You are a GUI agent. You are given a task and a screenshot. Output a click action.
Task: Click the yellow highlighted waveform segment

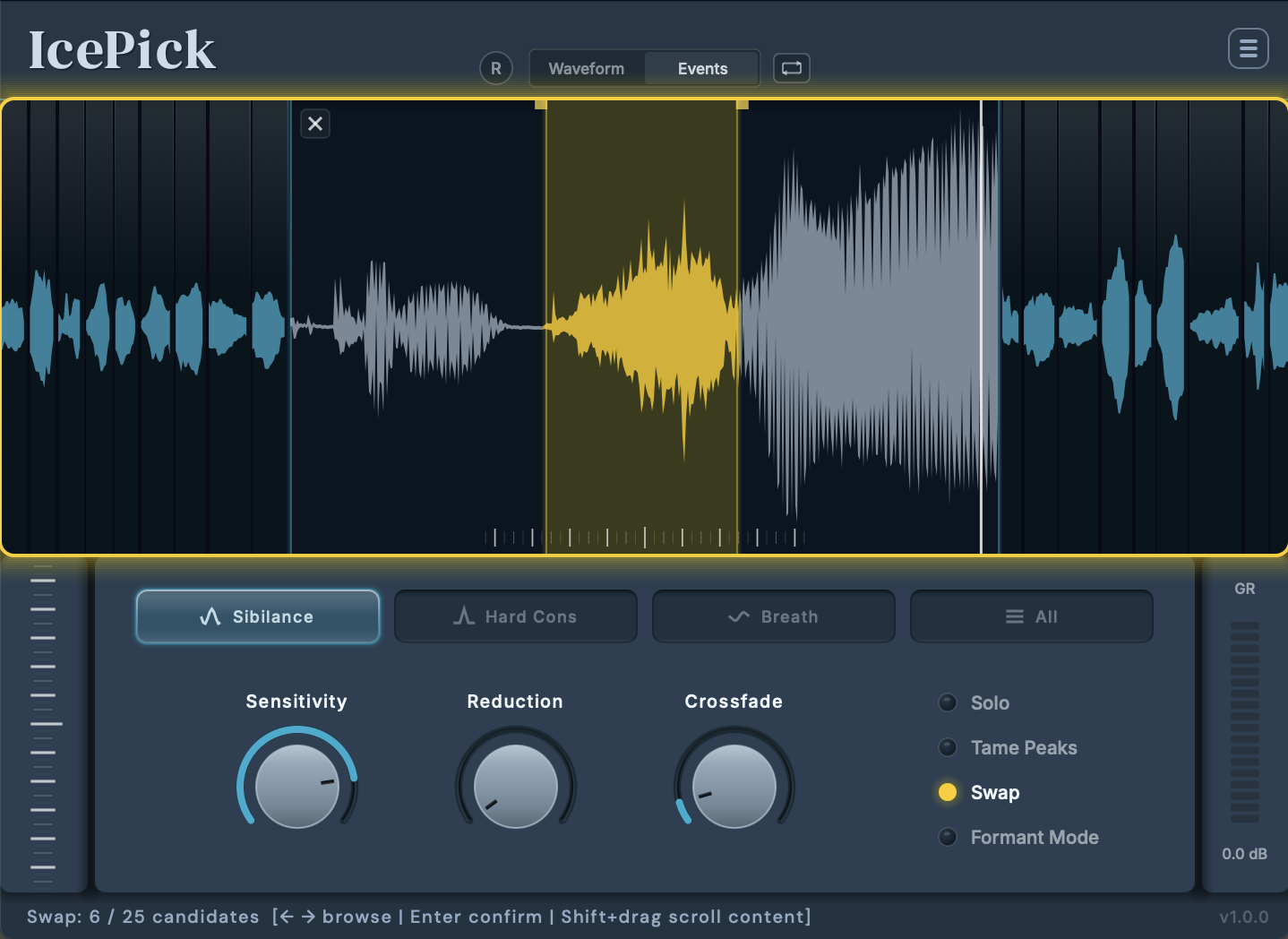tap(641, 328)
